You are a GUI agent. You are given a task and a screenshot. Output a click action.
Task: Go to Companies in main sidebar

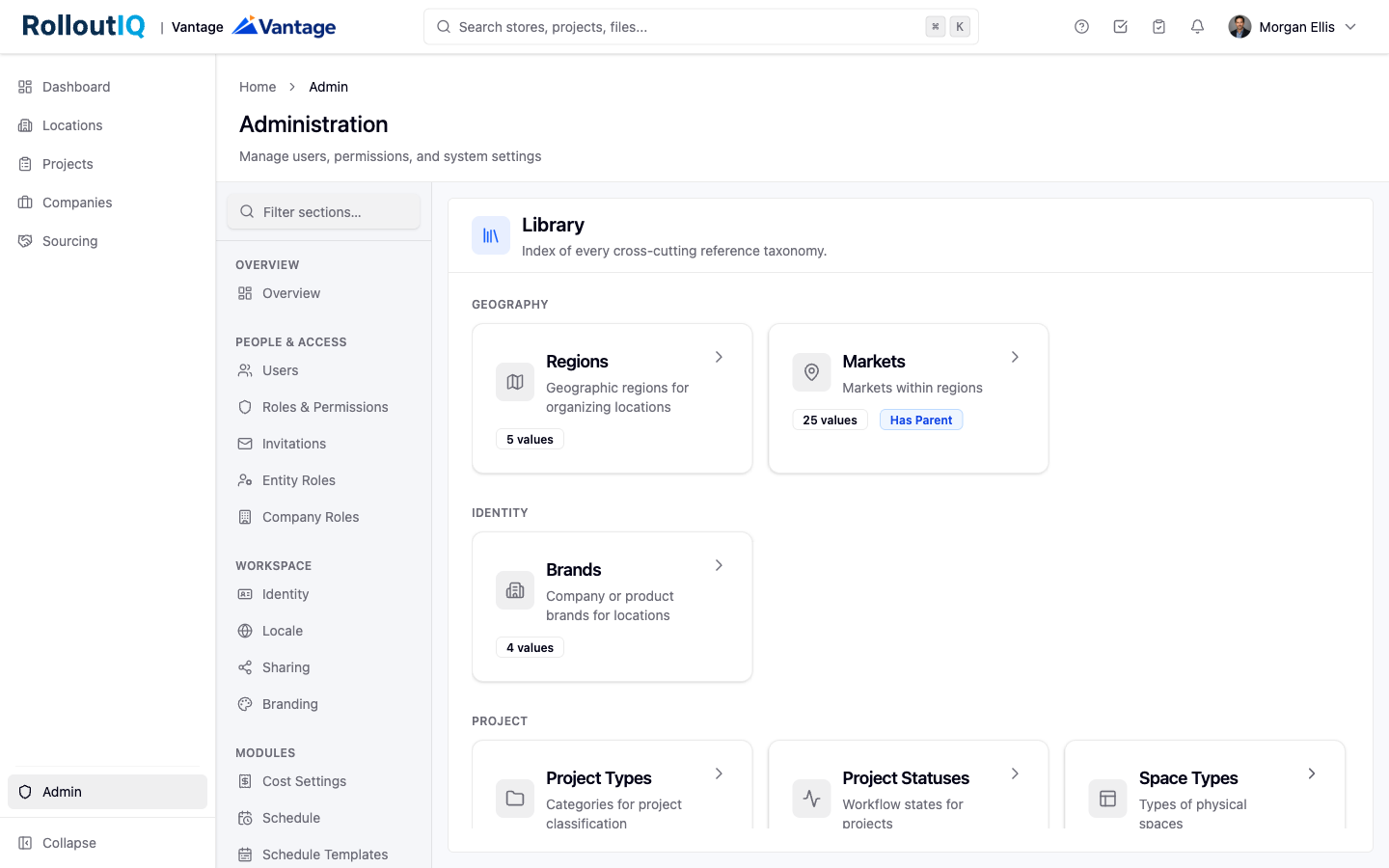point(107,203)
